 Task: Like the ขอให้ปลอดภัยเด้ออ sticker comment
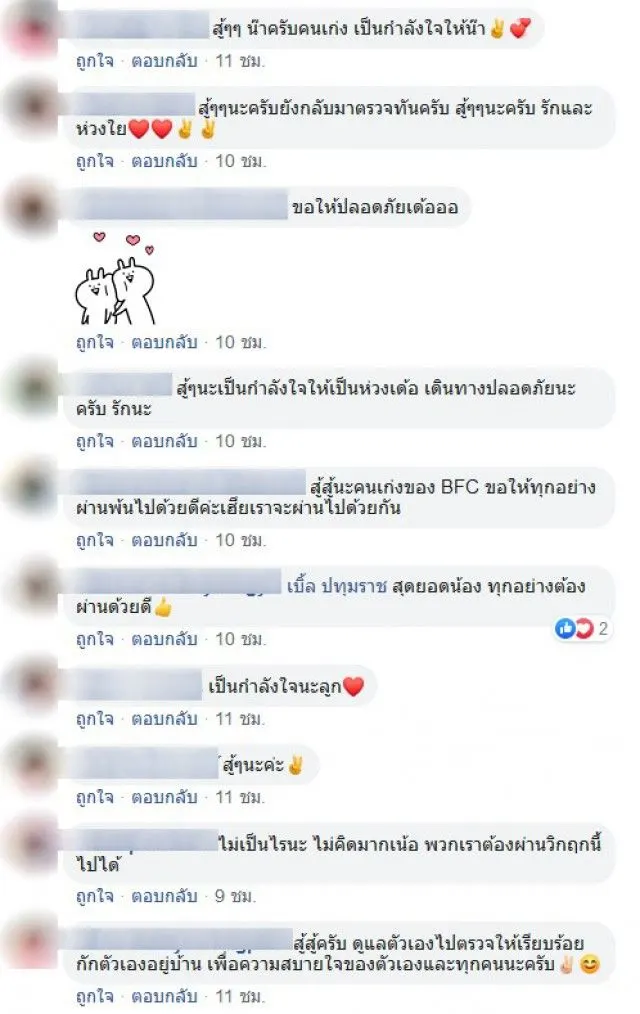coord(94,341)
